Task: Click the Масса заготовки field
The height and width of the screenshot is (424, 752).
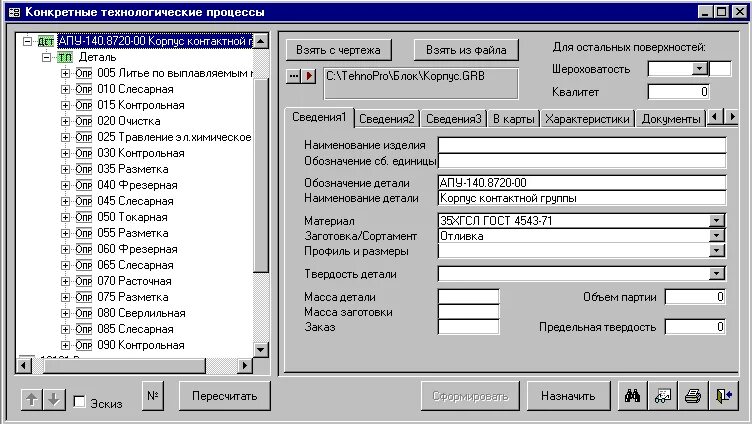Action: [x=469, y=312]
